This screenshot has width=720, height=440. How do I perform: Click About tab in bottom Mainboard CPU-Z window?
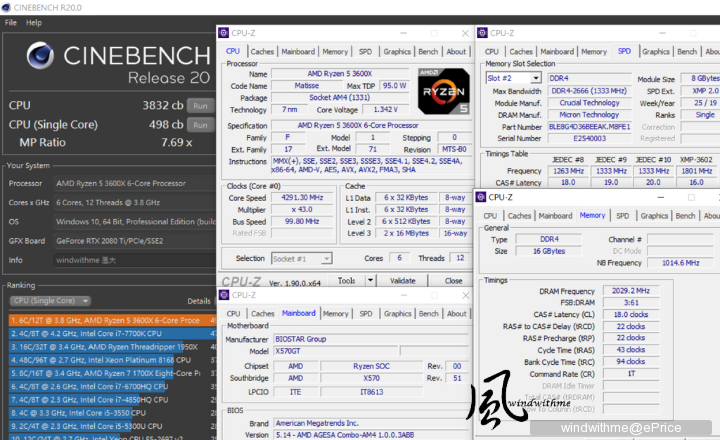pos(456,314)
